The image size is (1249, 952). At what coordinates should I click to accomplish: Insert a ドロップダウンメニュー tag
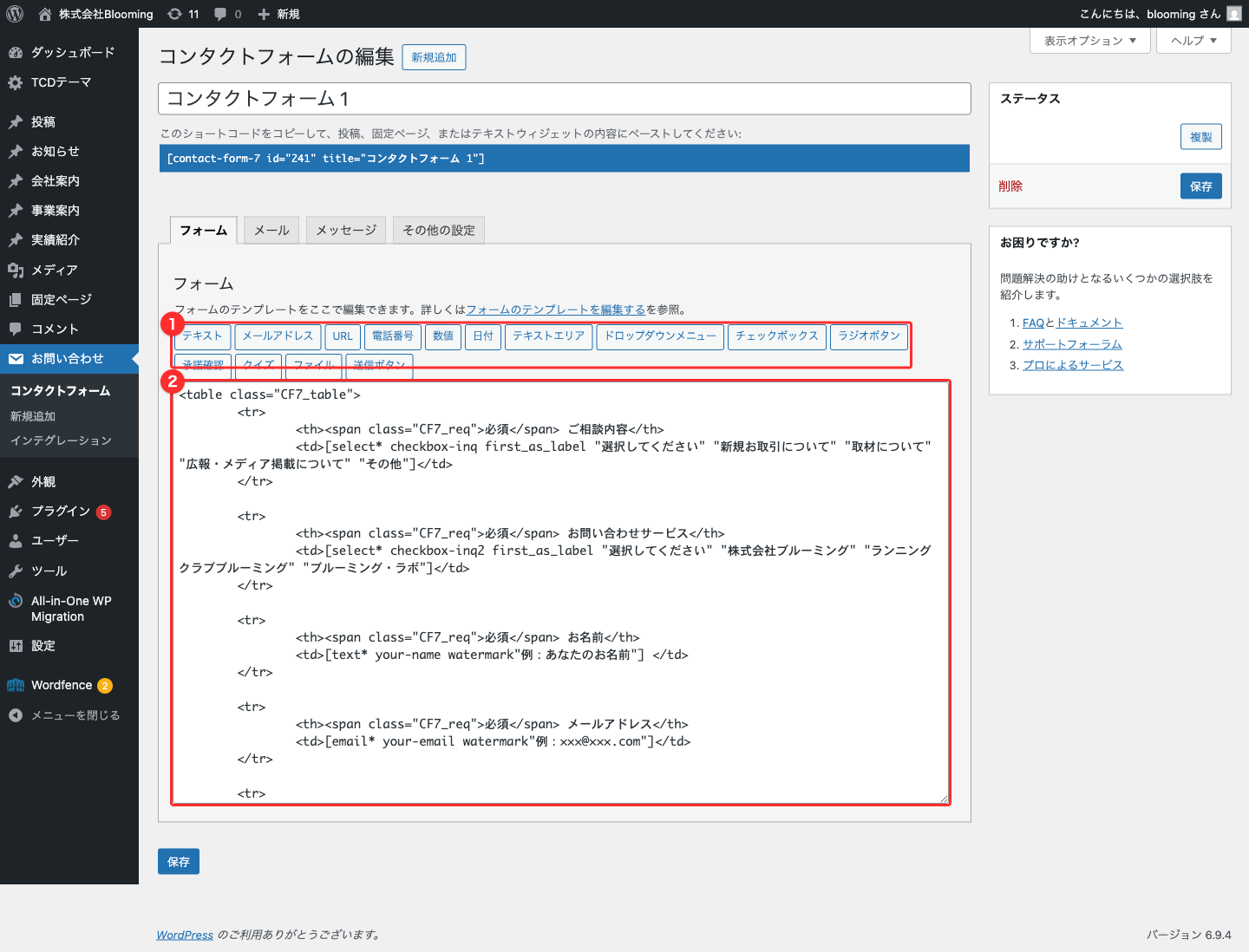(660, 336)
